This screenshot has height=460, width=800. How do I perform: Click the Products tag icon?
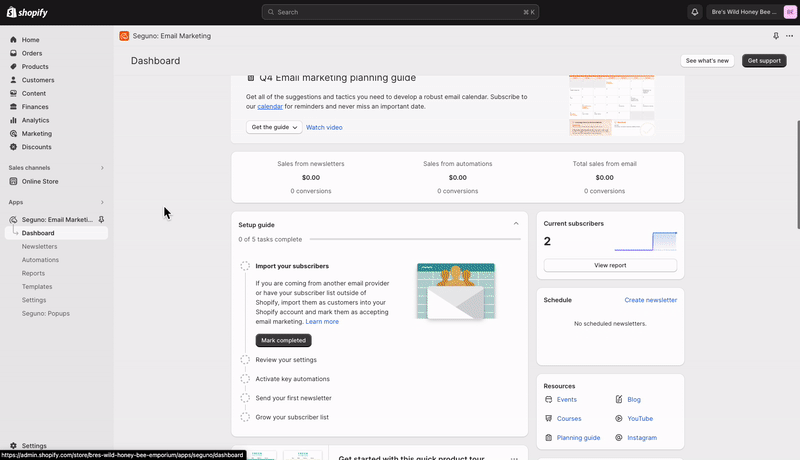[13, 66]
